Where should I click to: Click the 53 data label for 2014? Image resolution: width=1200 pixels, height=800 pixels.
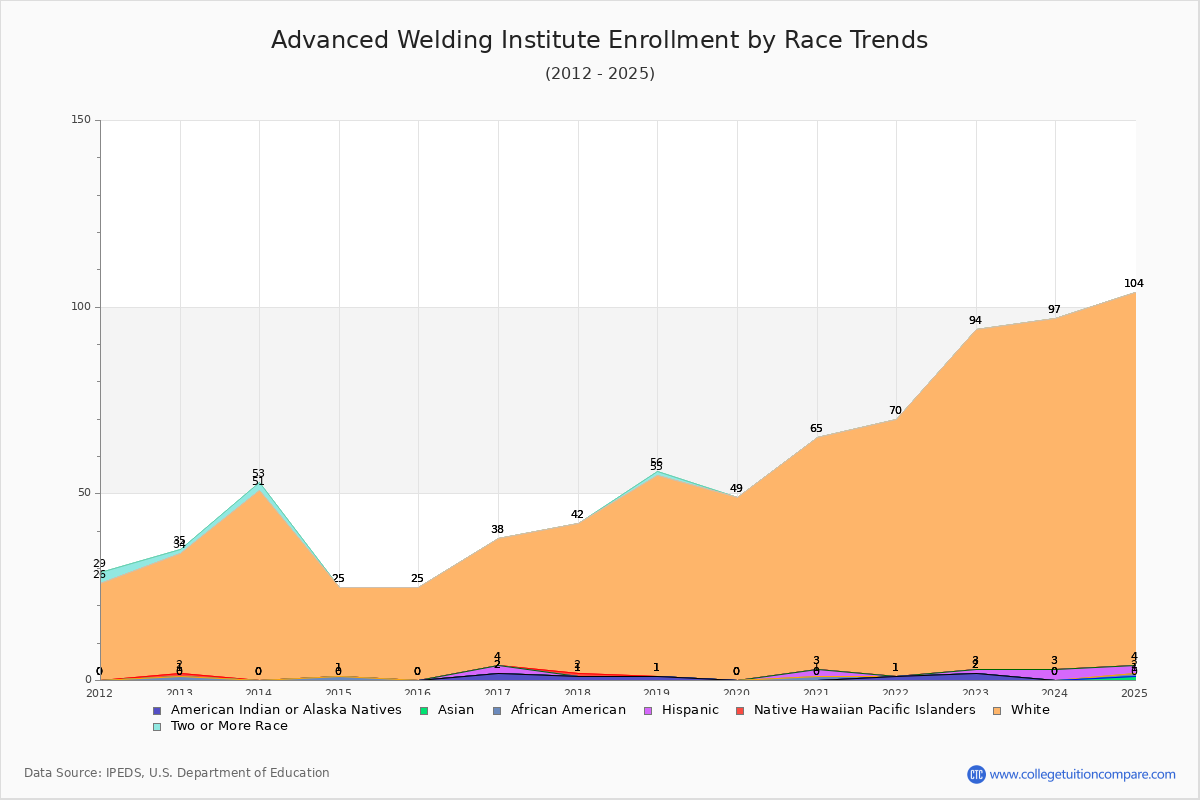click(258, 474)
